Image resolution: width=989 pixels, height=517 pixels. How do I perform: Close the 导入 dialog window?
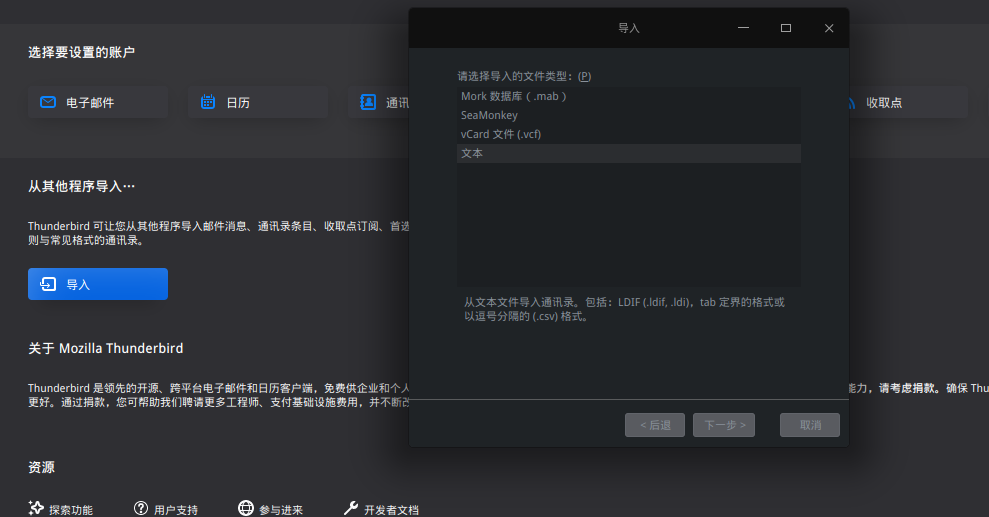(829, 28)
